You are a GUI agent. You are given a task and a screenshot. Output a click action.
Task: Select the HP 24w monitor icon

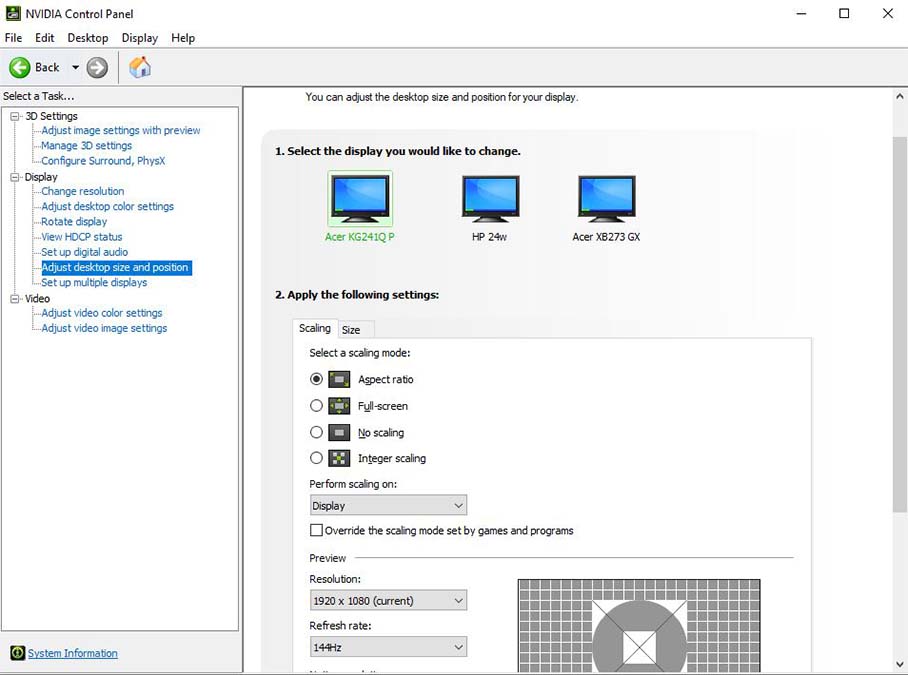click(490, 198)
